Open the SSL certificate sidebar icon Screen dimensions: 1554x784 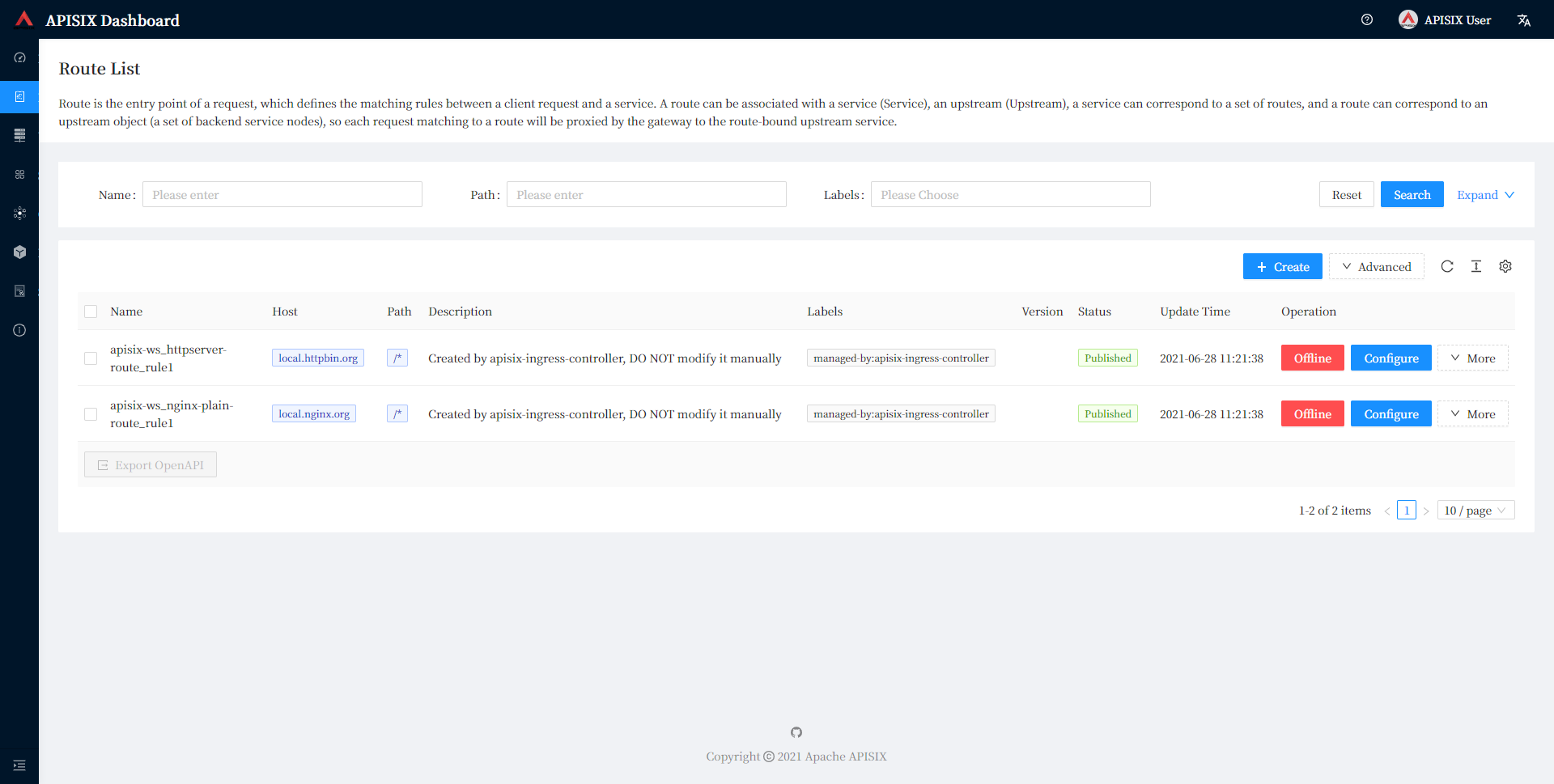tap(19, 290)
